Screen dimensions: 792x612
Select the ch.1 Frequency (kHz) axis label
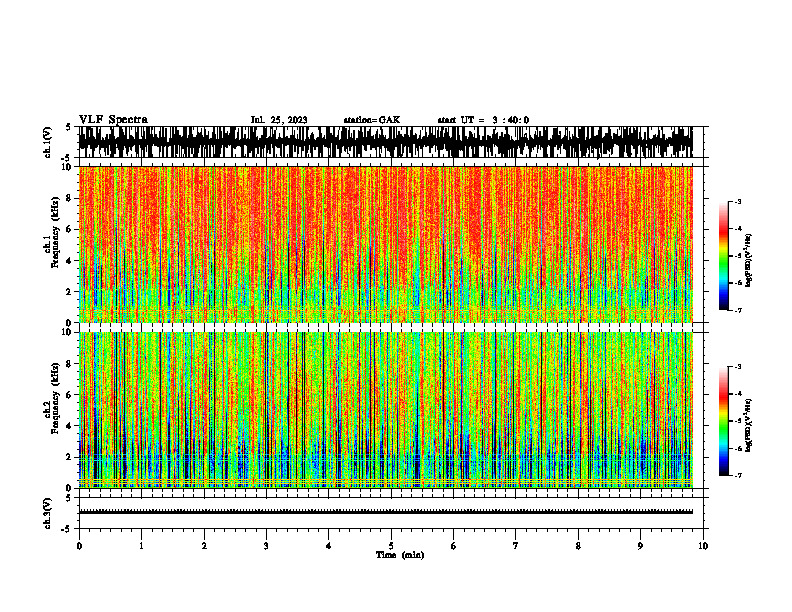pos(52,244)
